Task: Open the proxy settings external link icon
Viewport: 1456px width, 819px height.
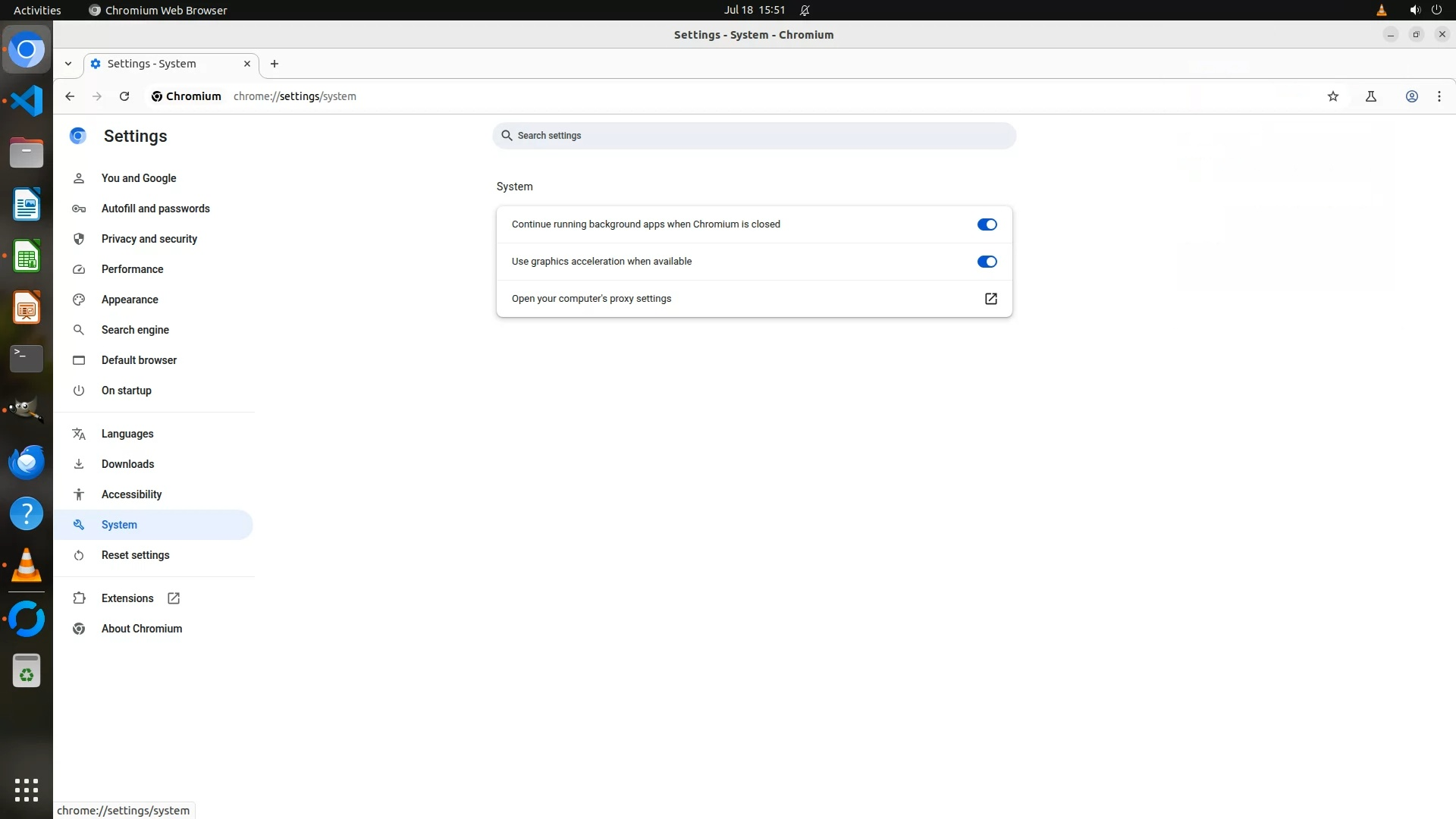Action: 990,299
